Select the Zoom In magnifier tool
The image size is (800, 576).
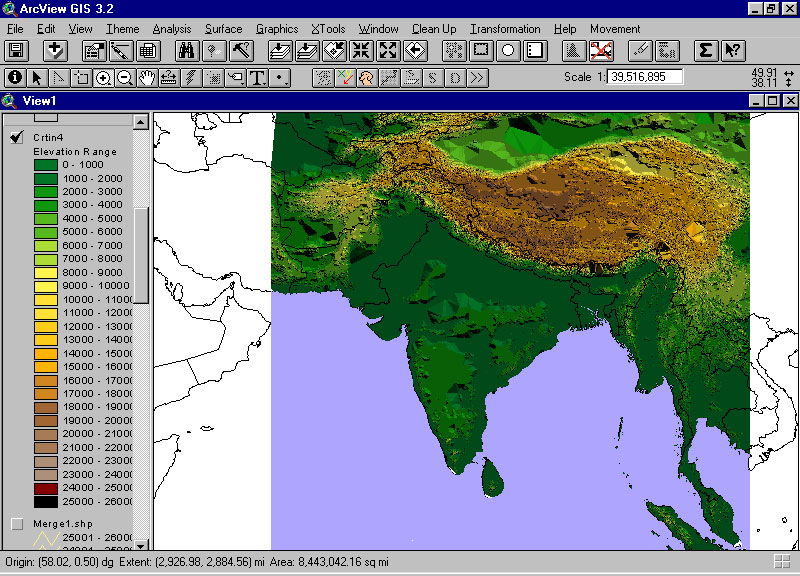103,77
